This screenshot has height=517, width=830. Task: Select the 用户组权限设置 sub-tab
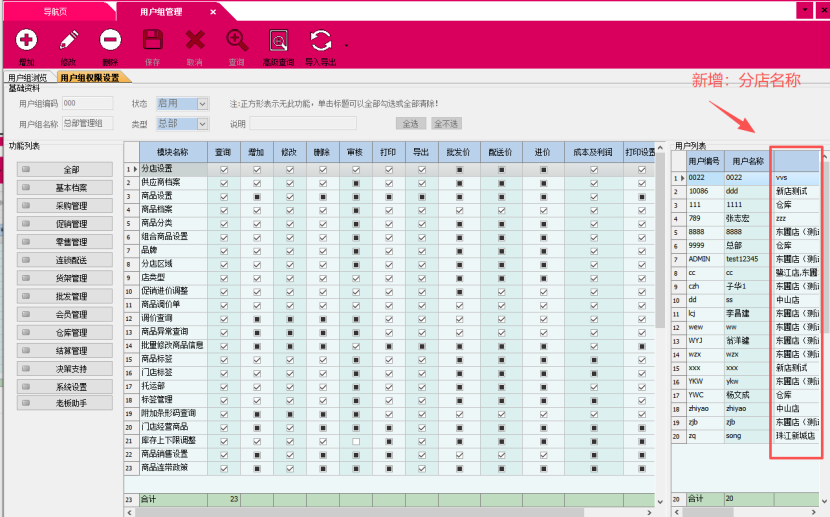(90, 77)
